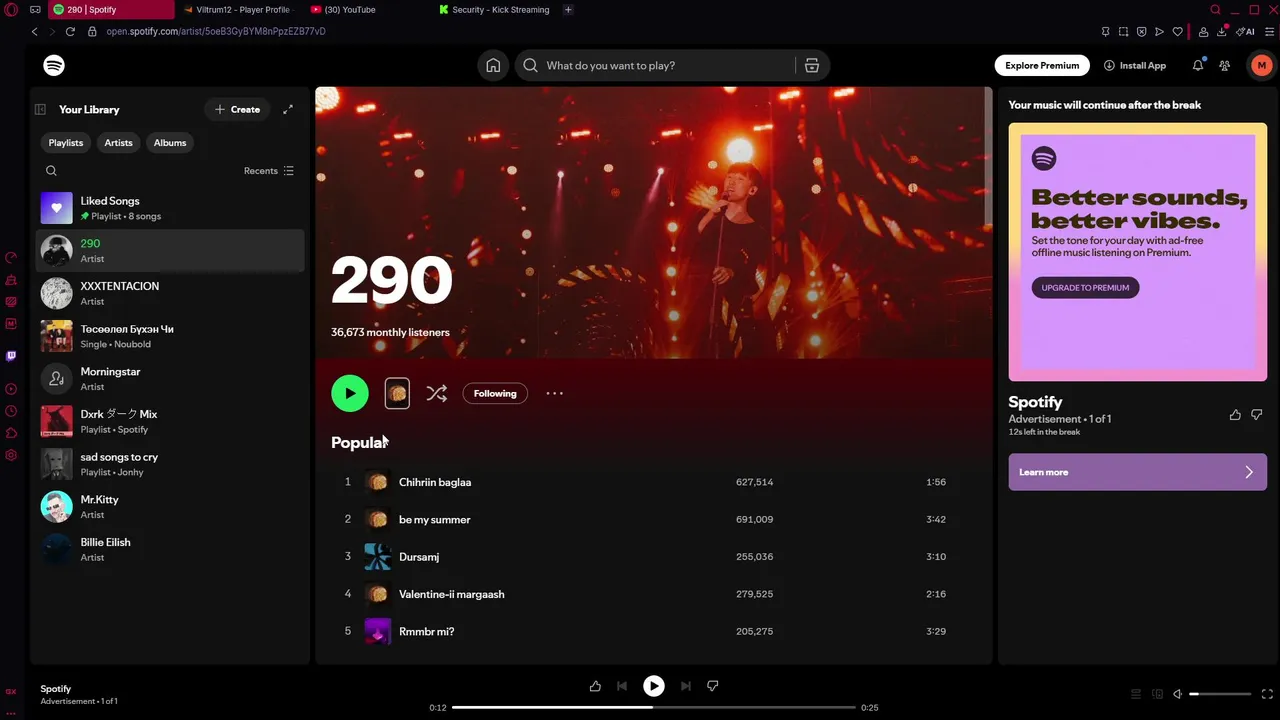This screenshot has height=720, width=1280.
Task: Click Explore Premium button
Action: (x=1042, y=65)
